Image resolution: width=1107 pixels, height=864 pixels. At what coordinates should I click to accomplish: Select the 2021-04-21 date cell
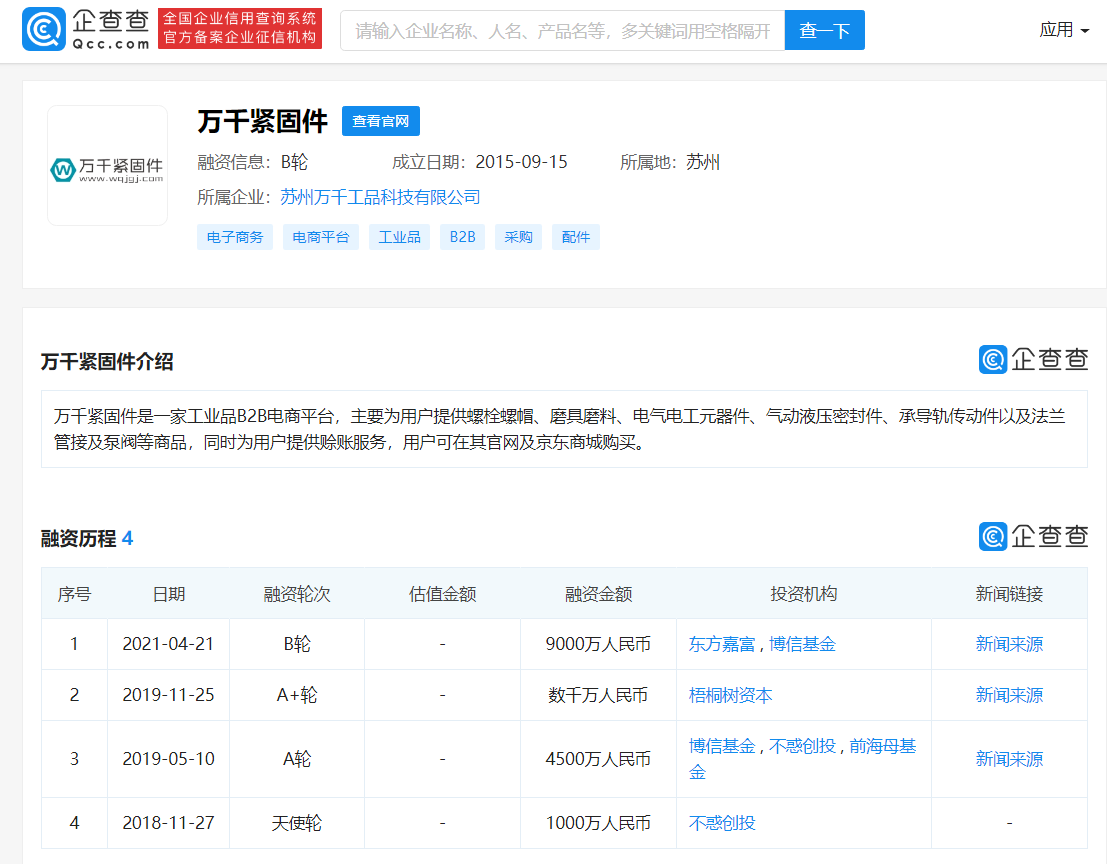click(x=168, y=644)
